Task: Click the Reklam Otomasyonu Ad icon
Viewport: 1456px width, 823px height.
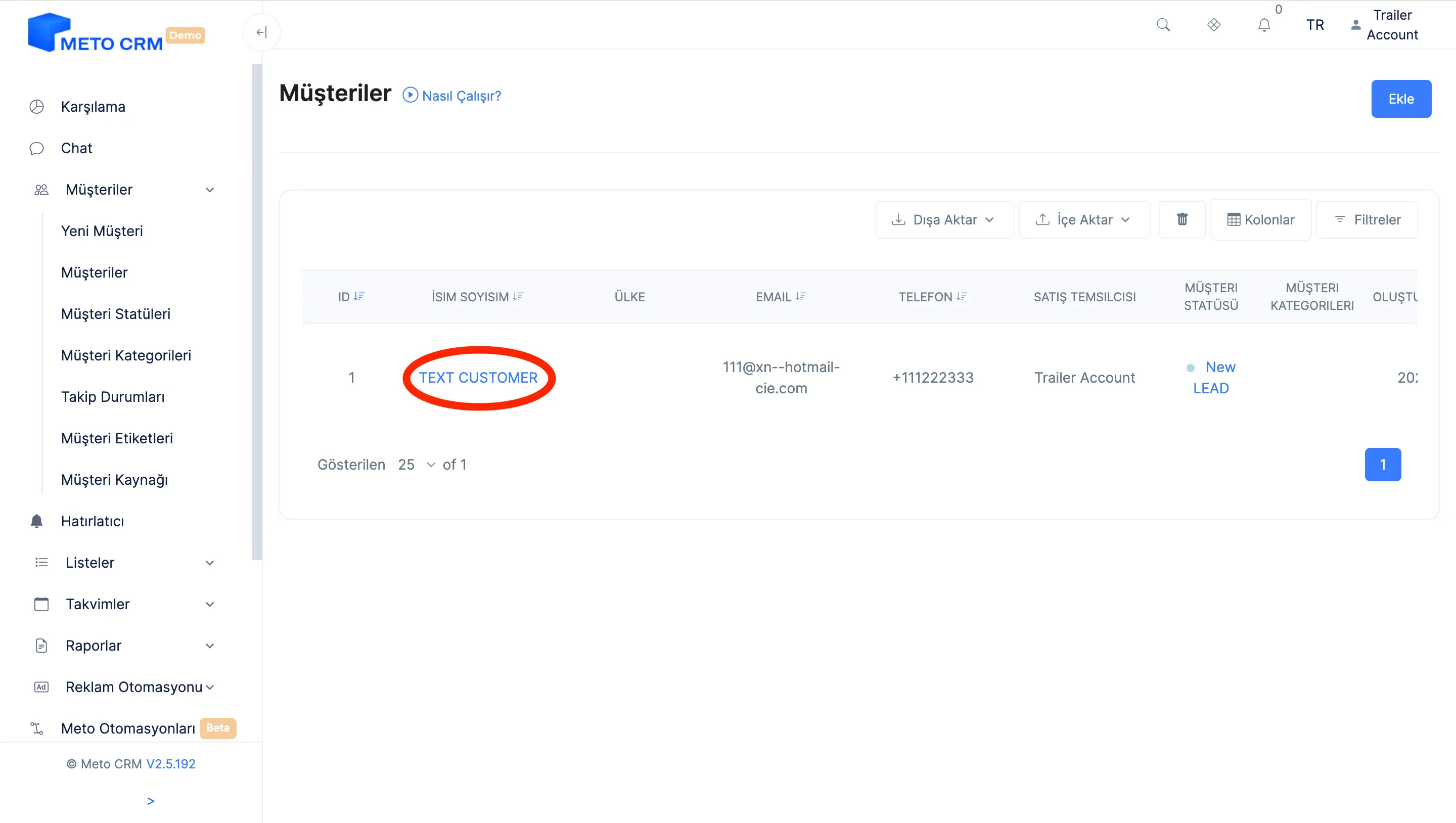Action: tap(41, 687)
